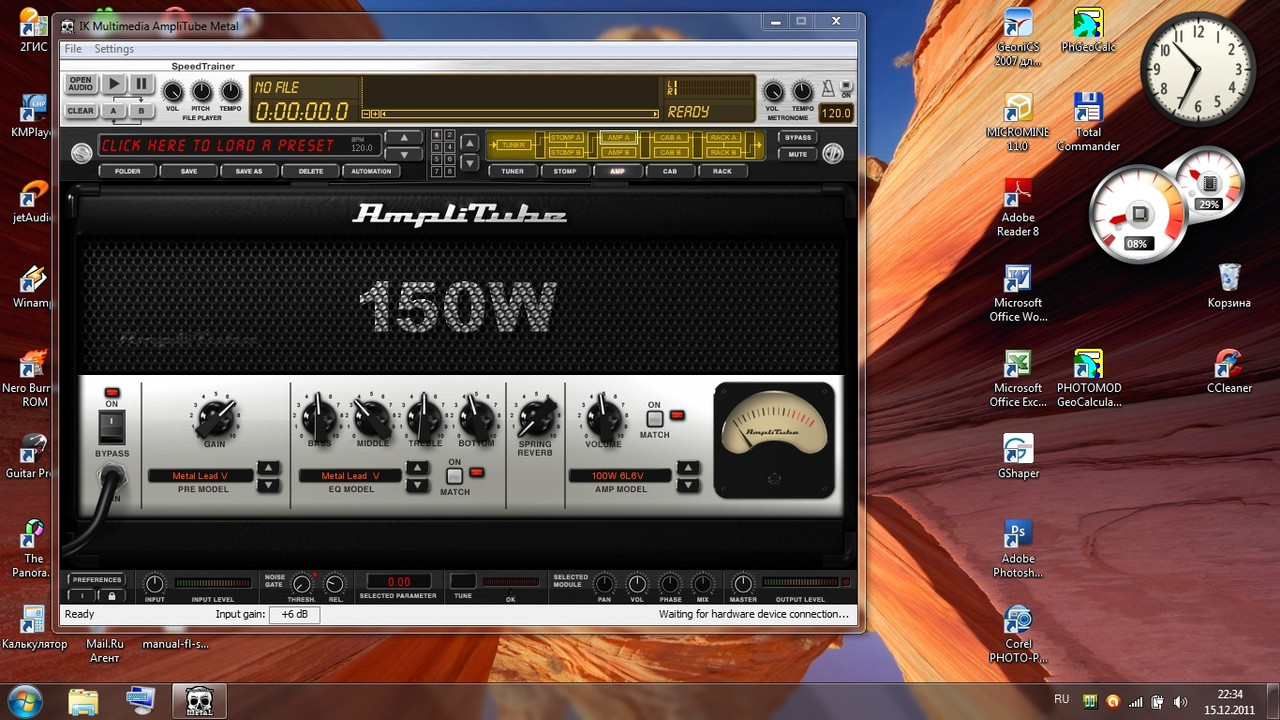Set loop point A in the file player
Viewport: 1280px width, 720px height.
click(x=114, y=111)
